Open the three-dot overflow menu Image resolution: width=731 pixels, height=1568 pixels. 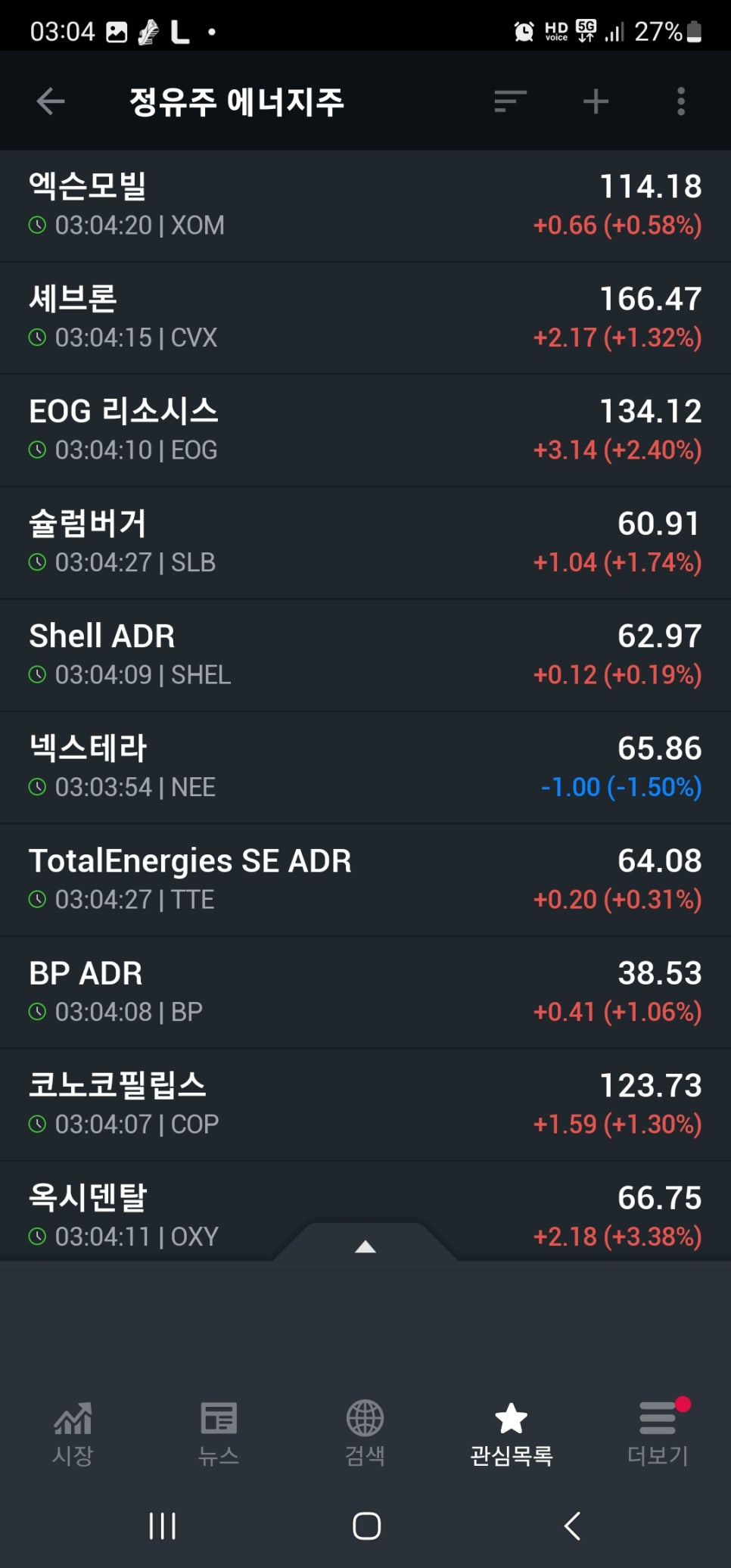point(681,101)
